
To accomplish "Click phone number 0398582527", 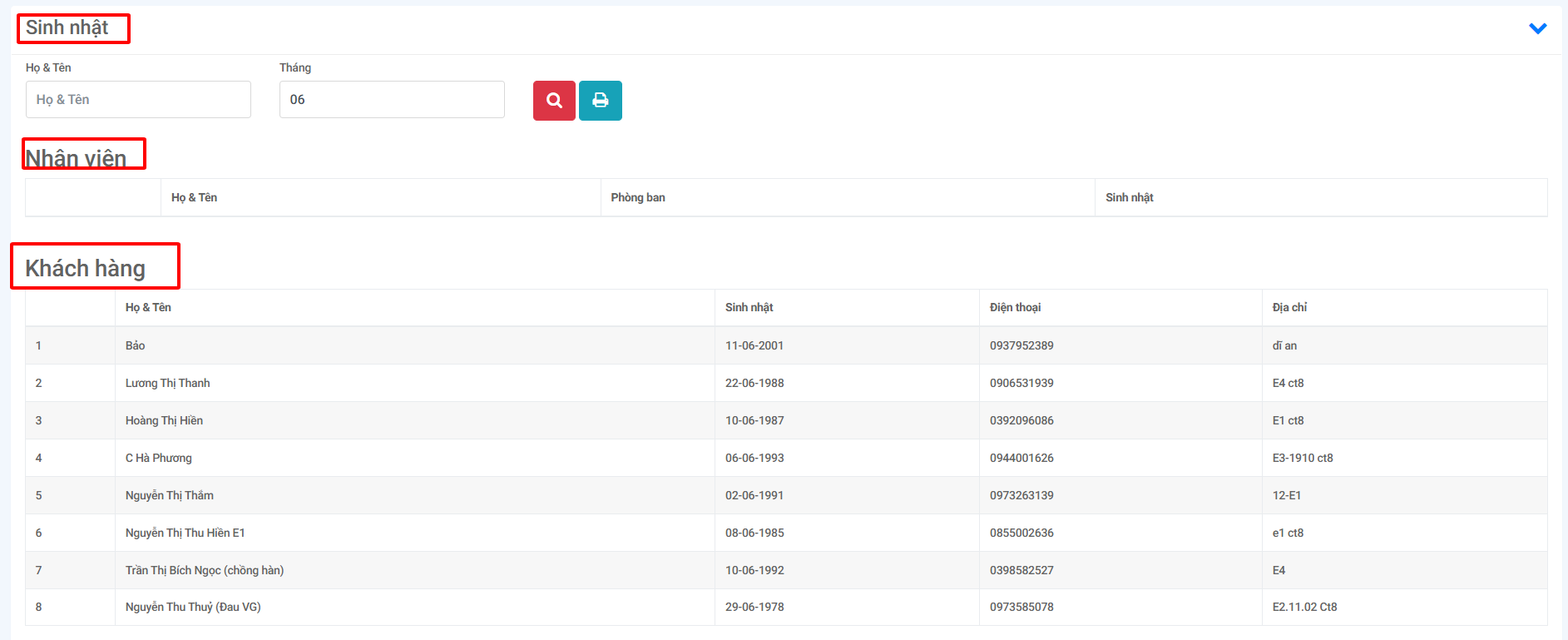I will (x=1021, y=570).
